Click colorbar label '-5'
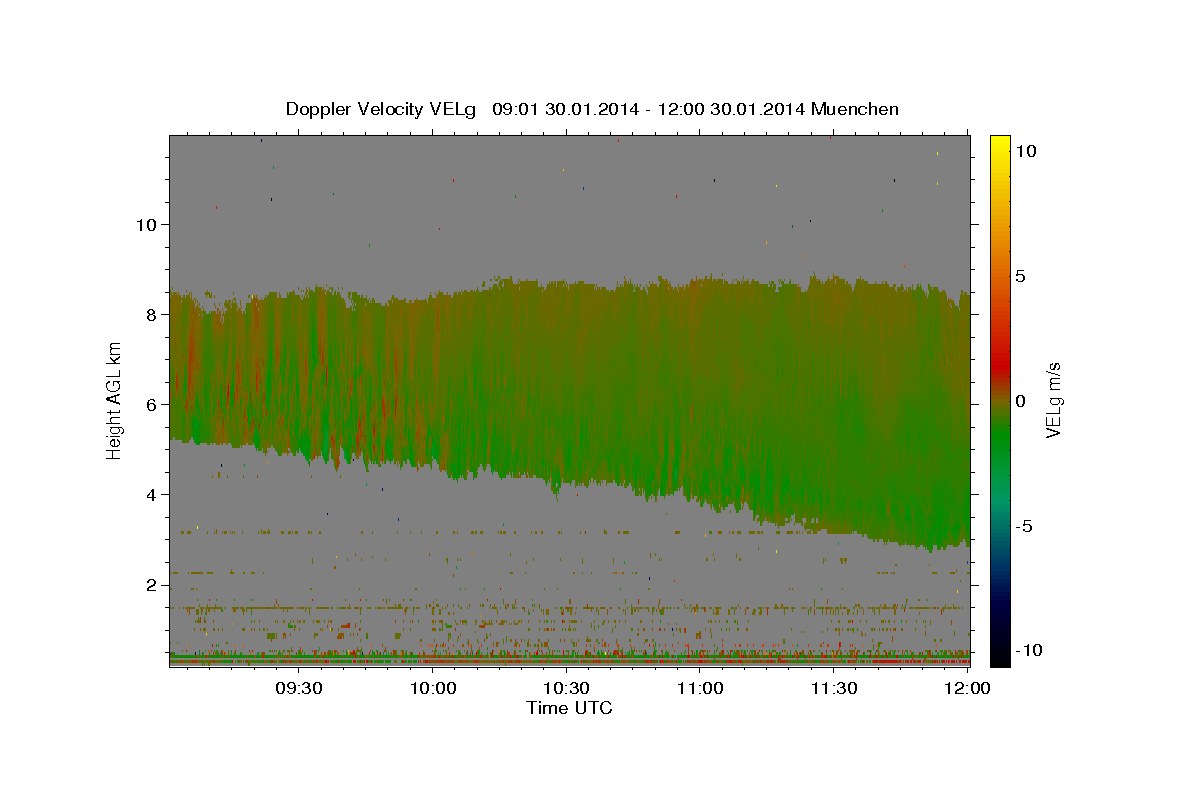This screenshot has width=1200, height=800. [1025, 526]
